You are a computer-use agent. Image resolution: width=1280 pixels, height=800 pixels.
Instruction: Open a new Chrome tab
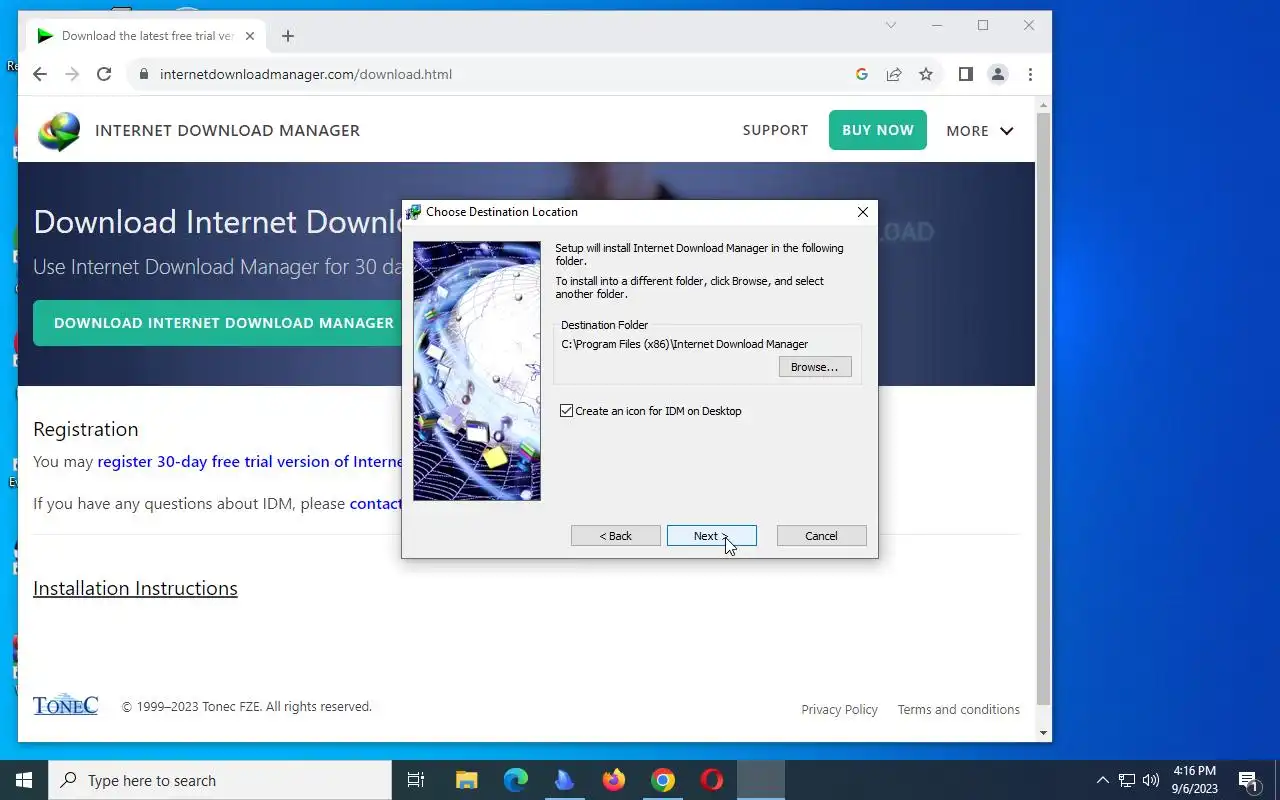[x=288, y=36]
